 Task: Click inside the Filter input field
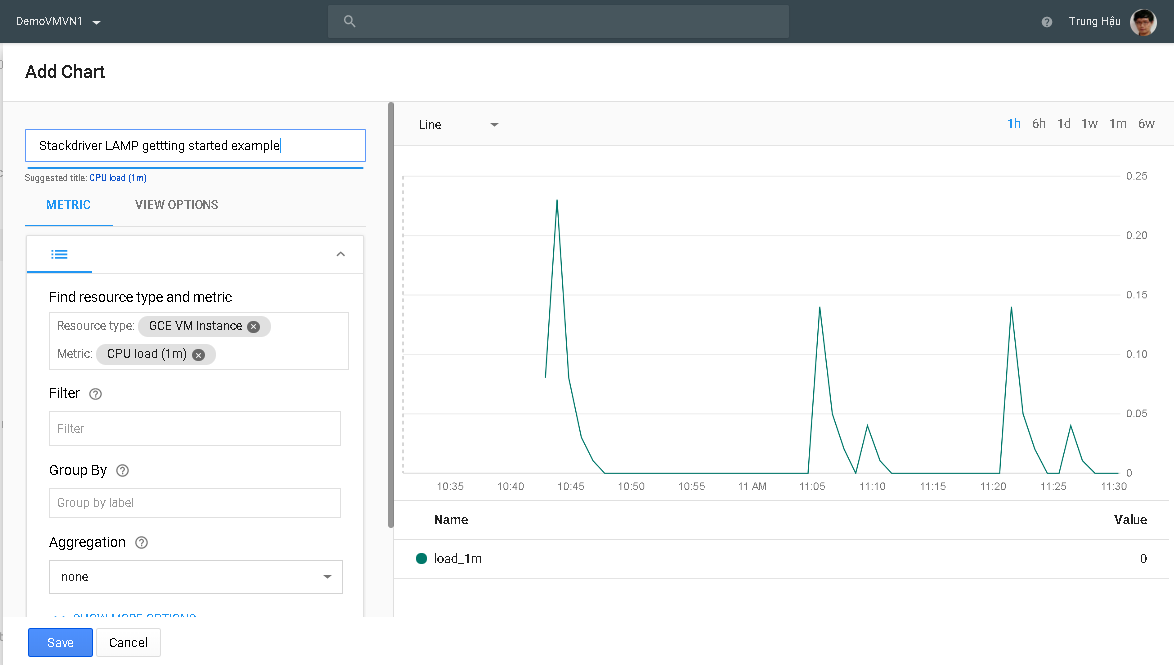[x=195, y=428]
